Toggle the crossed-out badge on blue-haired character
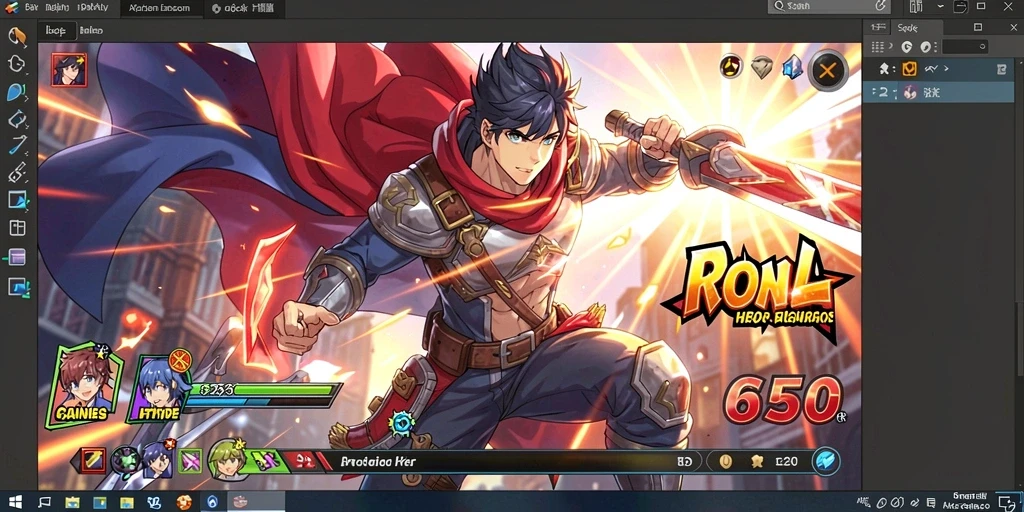1024x512 pixels. click(180, 360)
